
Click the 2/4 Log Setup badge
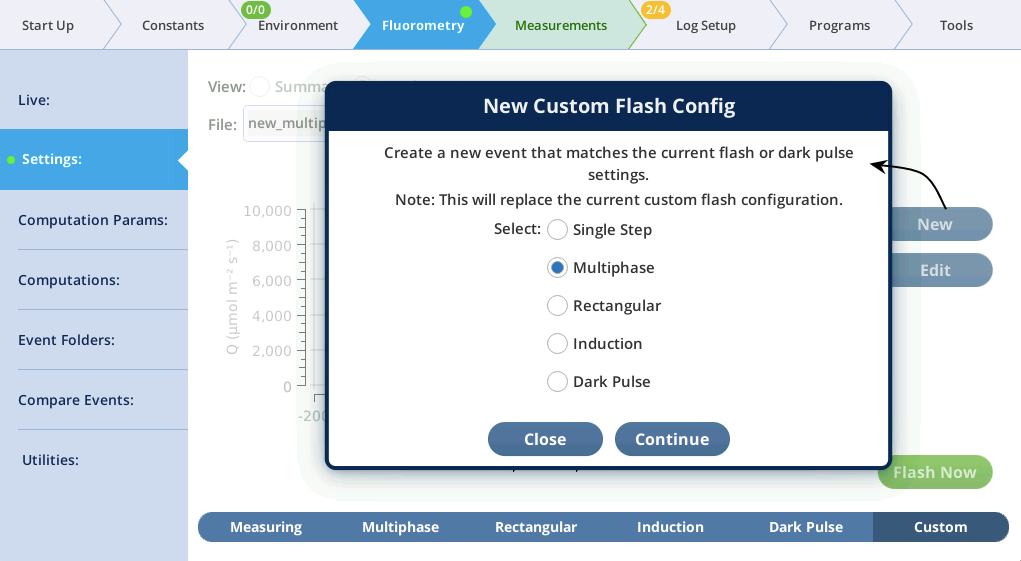click(x=655, y=10)
